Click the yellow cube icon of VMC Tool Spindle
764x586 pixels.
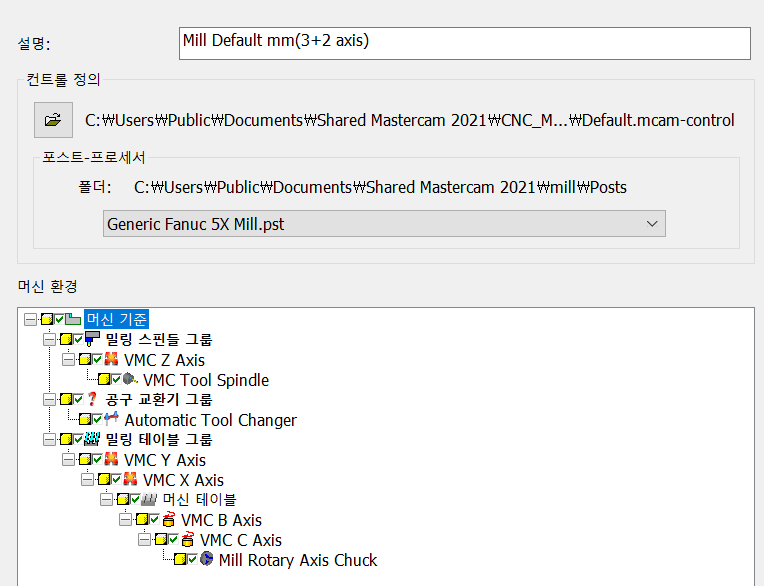[104, 379]
